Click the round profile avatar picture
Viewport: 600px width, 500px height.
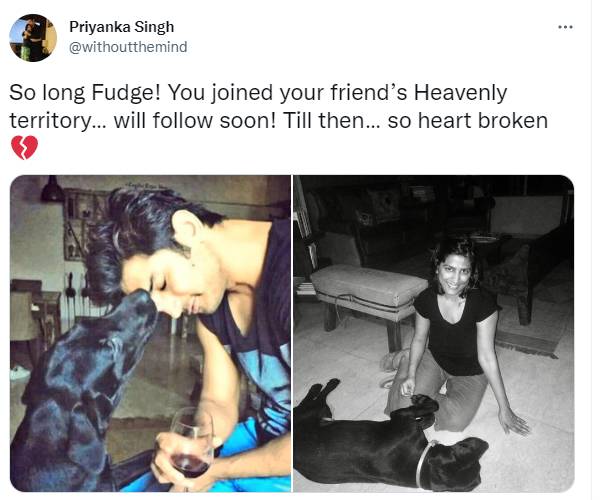click(33, 38)
